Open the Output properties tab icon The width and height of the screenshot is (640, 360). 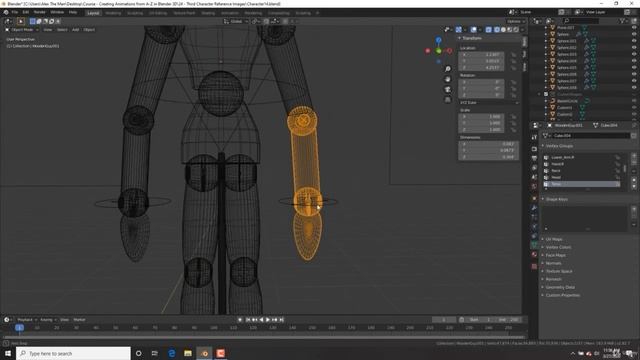(x=534, y=158)
